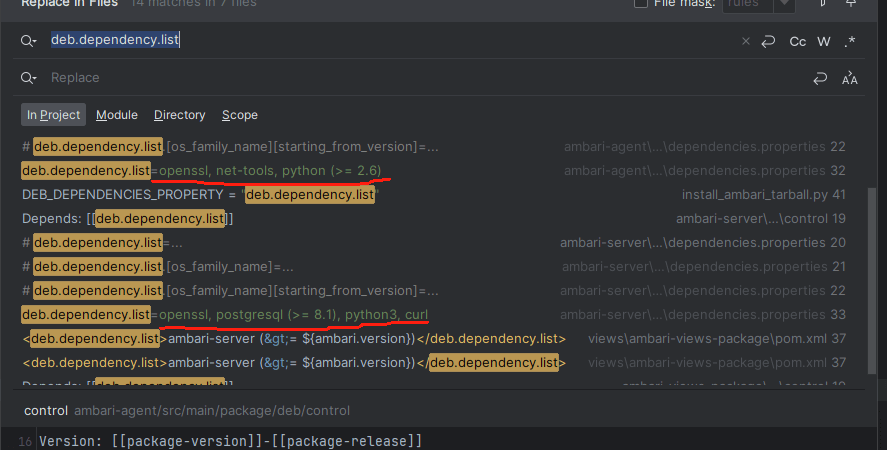Select ambari-server dependencies.properties line 21 result

coord(434,267)
